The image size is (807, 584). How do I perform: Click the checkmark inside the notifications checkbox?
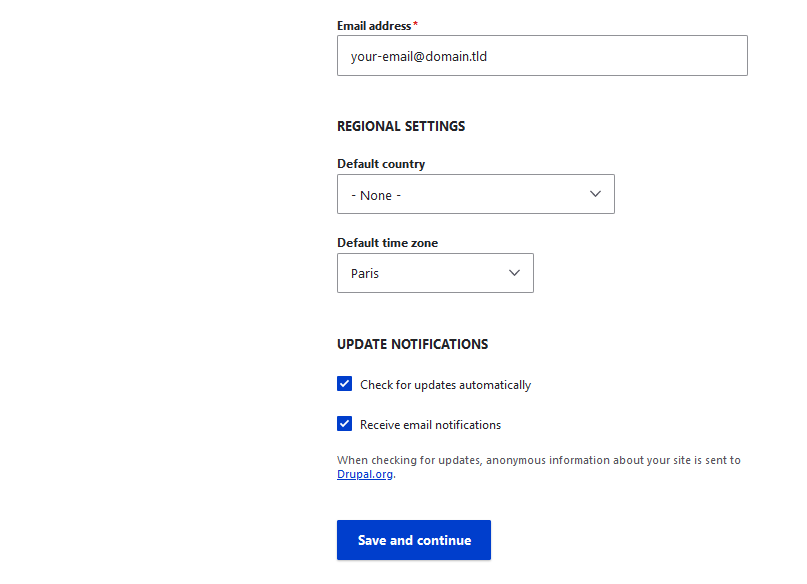pyautogui.click(x=344, y=423)
